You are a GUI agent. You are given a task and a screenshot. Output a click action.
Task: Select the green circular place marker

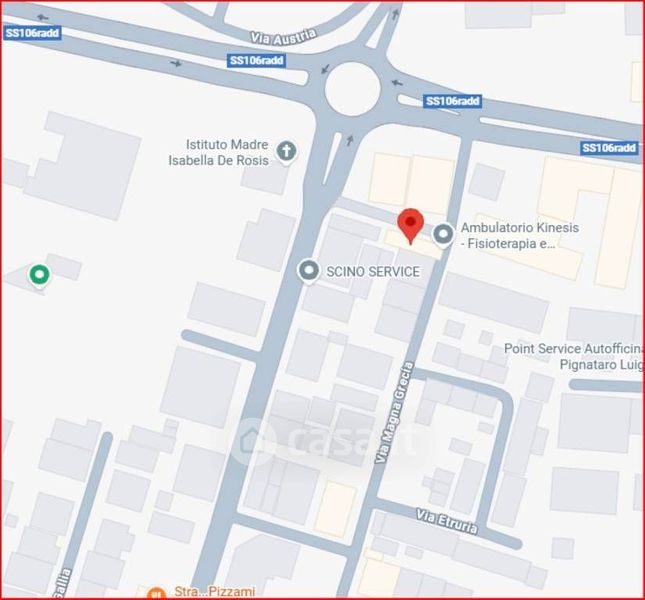pyautogui.click(x=39, y=276)
